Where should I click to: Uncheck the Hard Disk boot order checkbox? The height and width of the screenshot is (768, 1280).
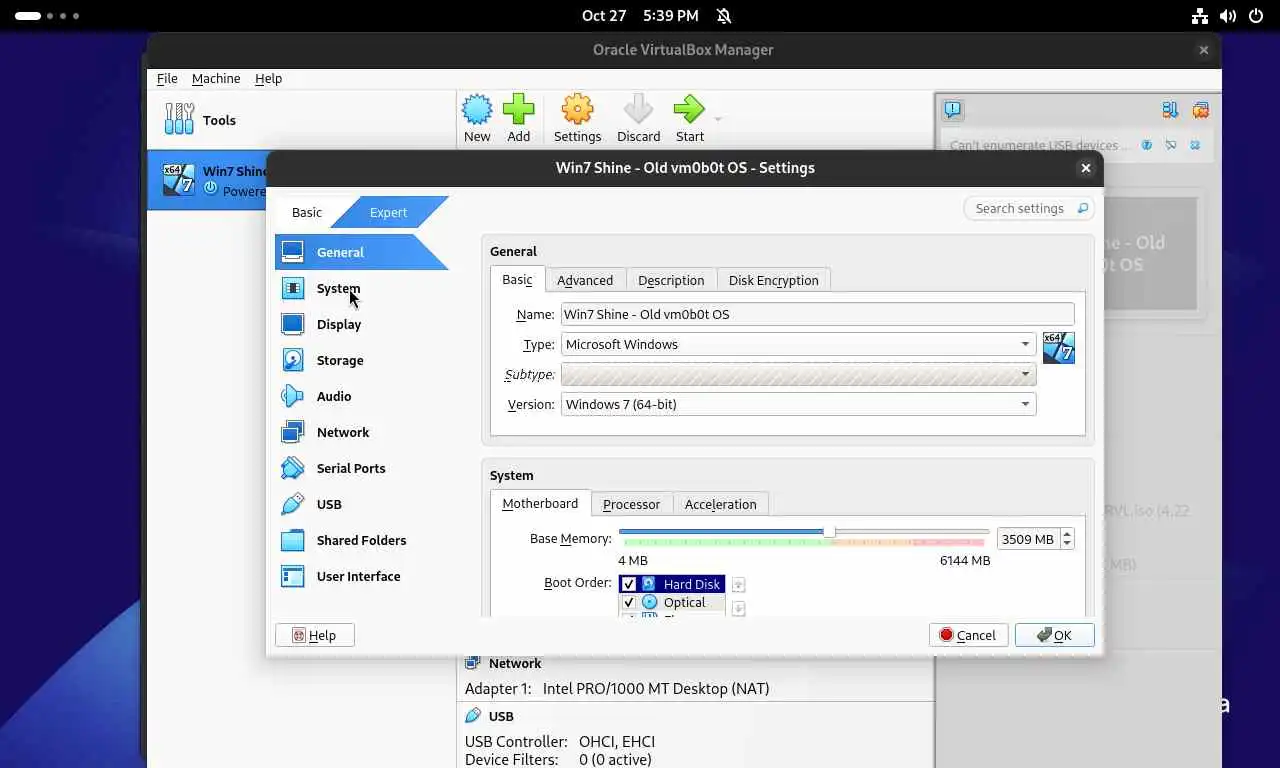click(x=628, y=584)
